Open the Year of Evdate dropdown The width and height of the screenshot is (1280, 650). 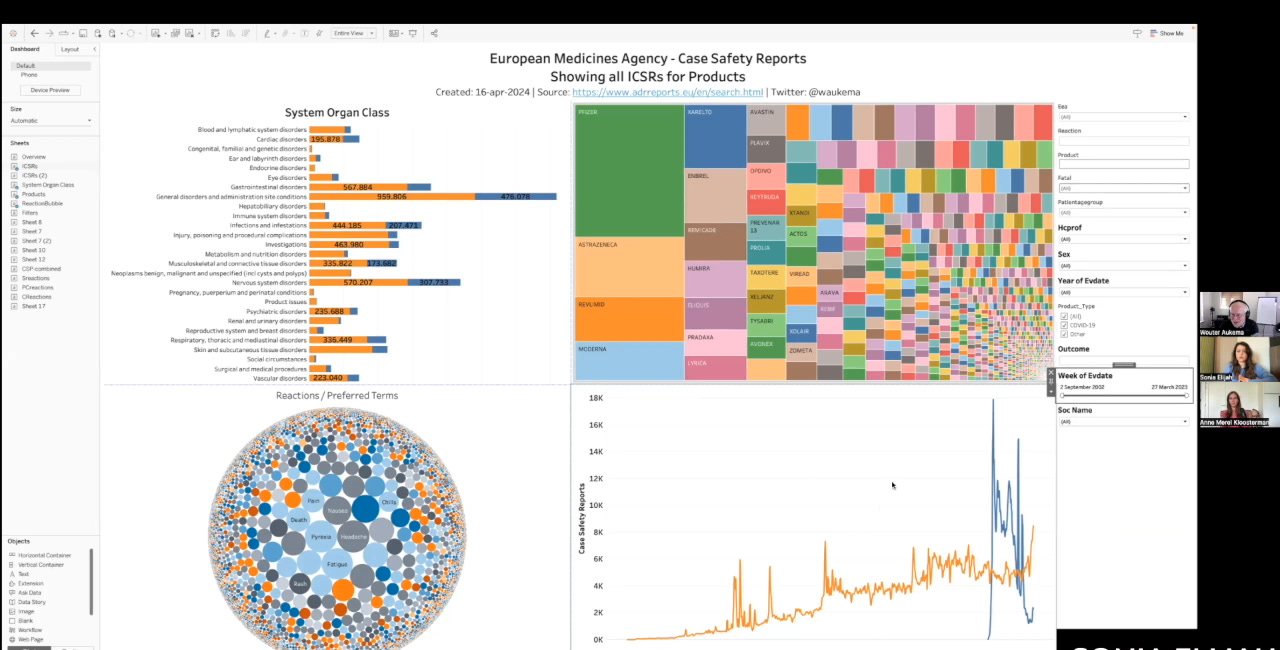(1124, 292)
